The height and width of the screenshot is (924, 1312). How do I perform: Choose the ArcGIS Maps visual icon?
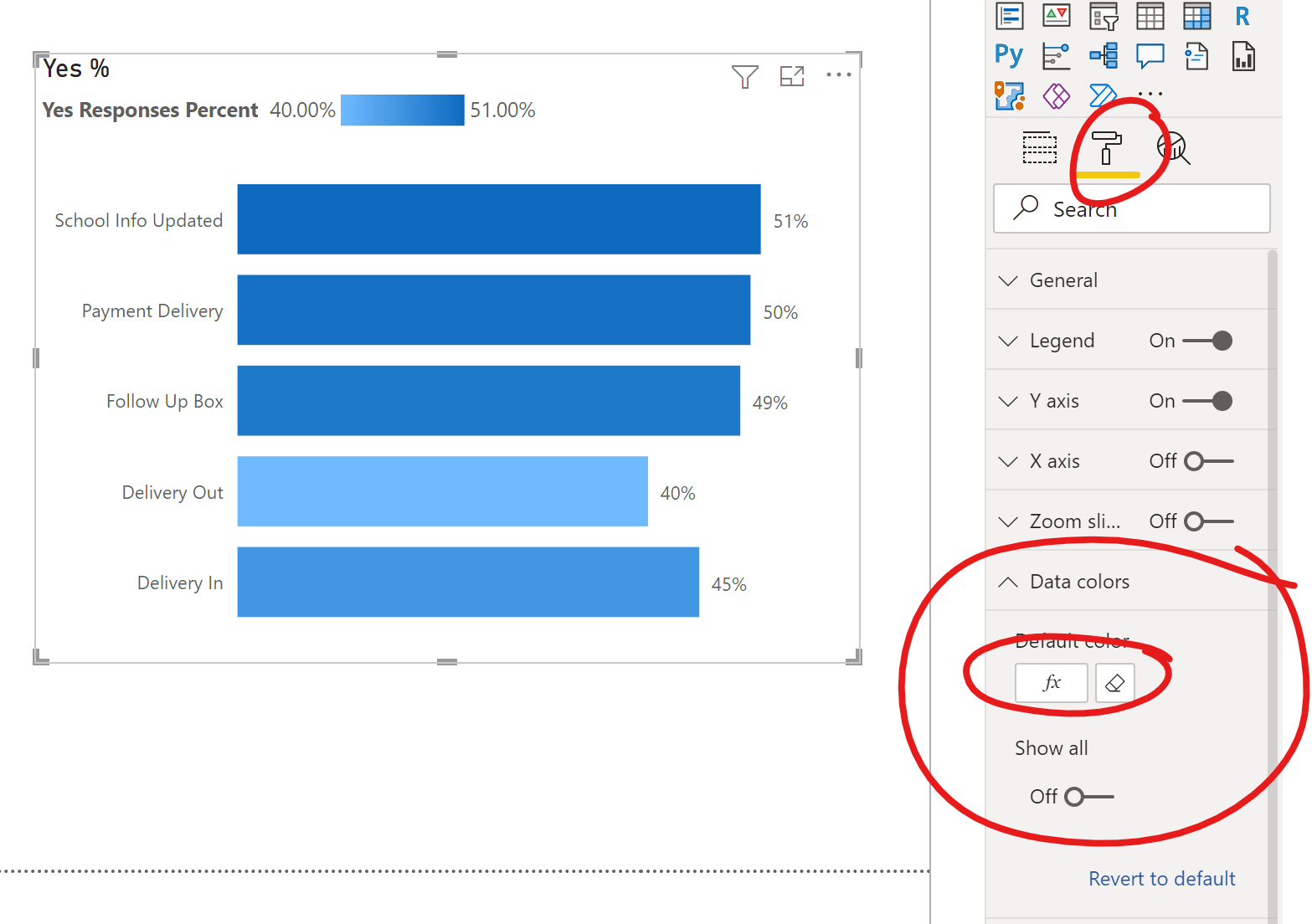1010,96
